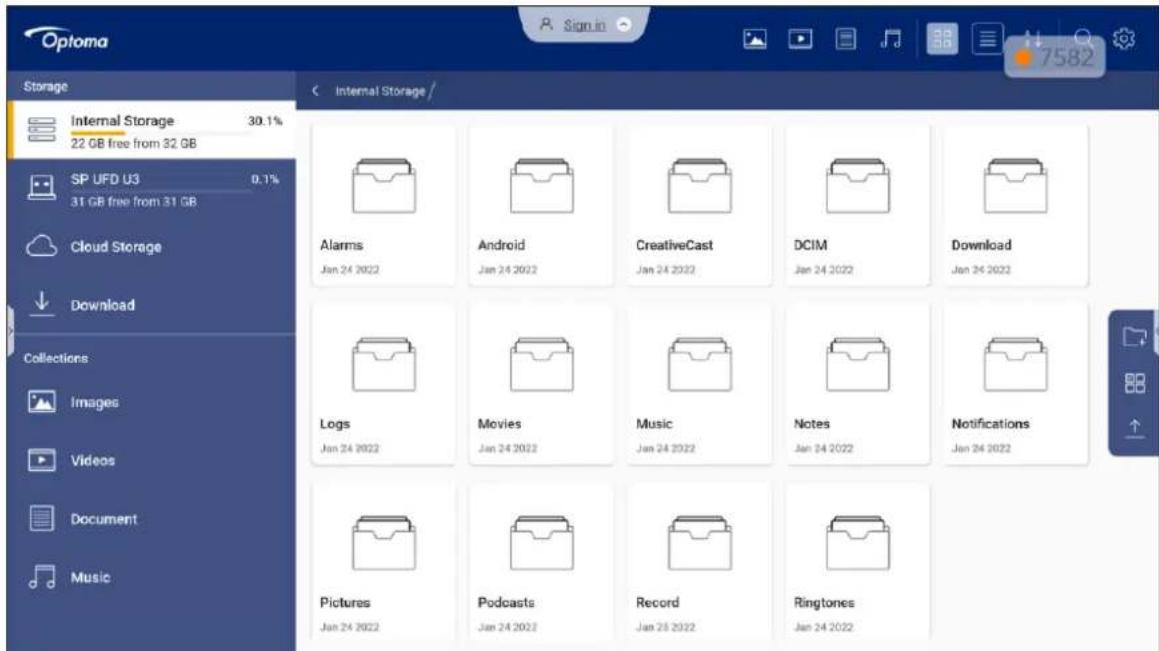
Task: Open the CreativeCast folder
Action: 699,205
